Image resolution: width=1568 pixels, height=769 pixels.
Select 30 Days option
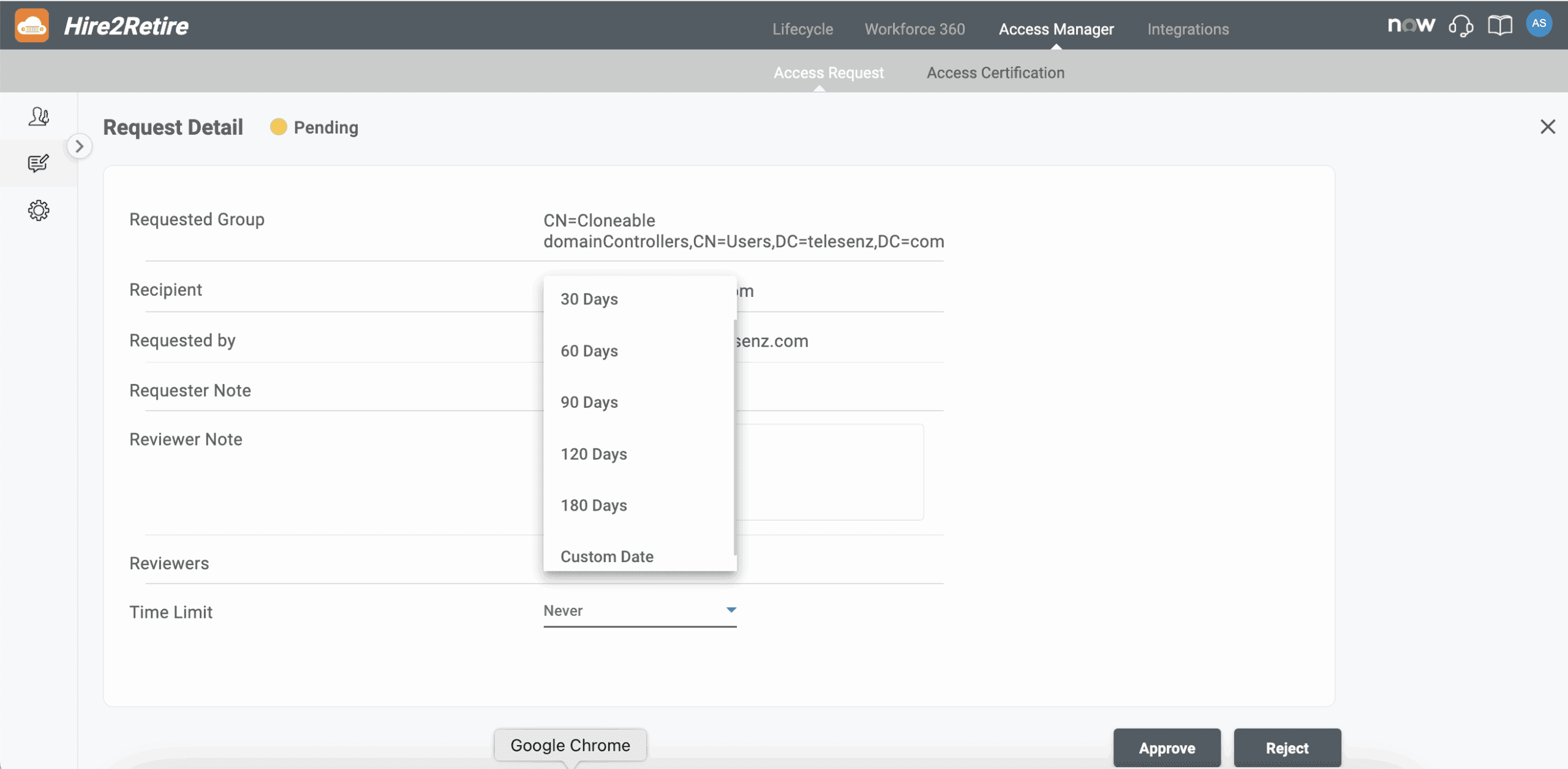point(589,299)
